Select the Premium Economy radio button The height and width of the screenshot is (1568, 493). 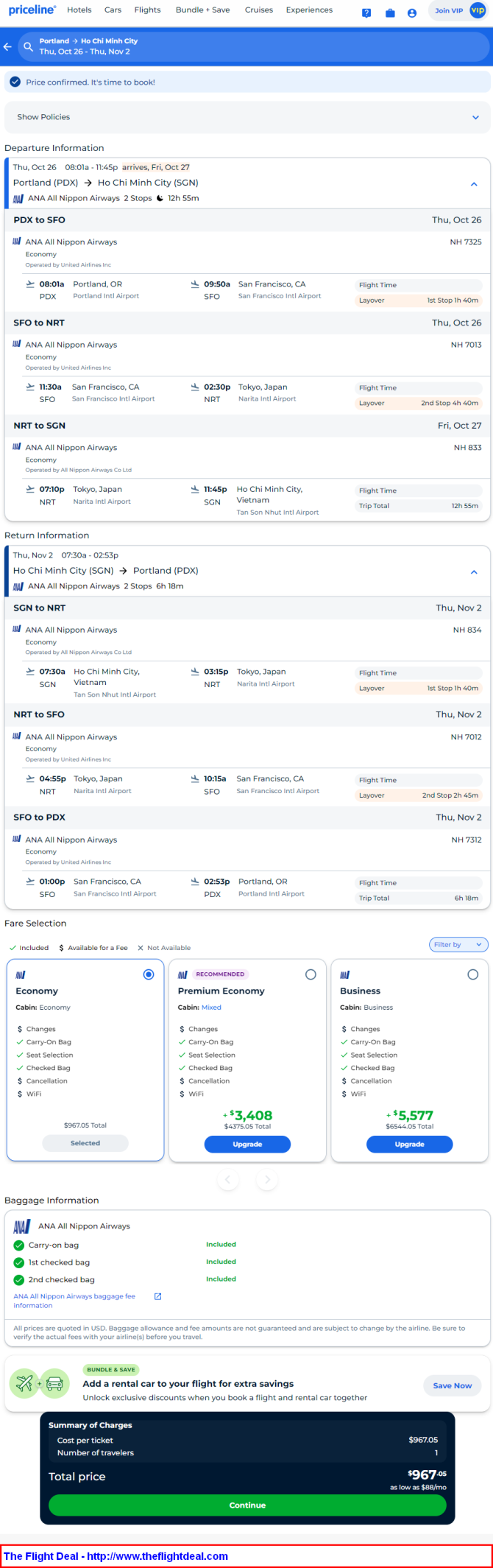click(311, 974)
